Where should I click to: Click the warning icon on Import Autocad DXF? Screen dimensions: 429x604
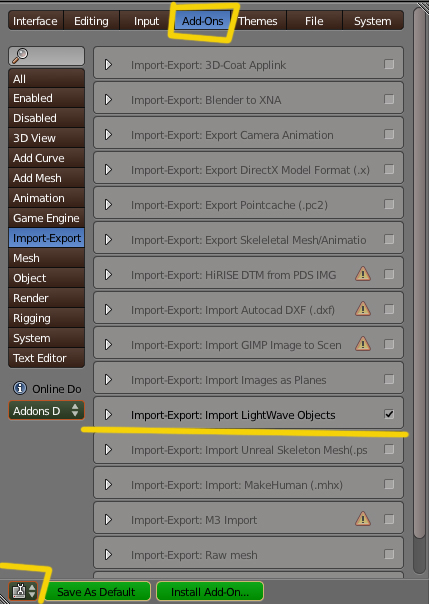[363, 309]
